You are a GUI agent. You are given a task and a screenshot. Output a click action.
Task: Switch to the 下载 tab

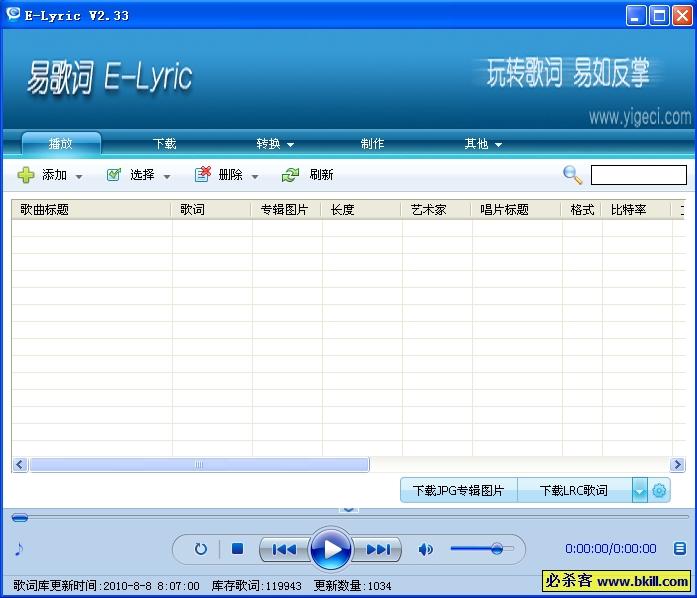(x=164, y=144)
